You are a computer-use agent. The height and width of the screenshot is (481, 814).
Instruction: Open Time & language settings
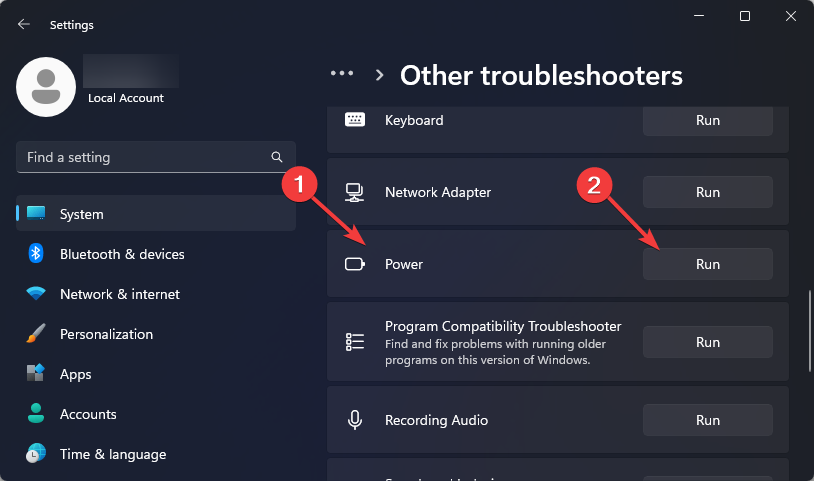156,453
